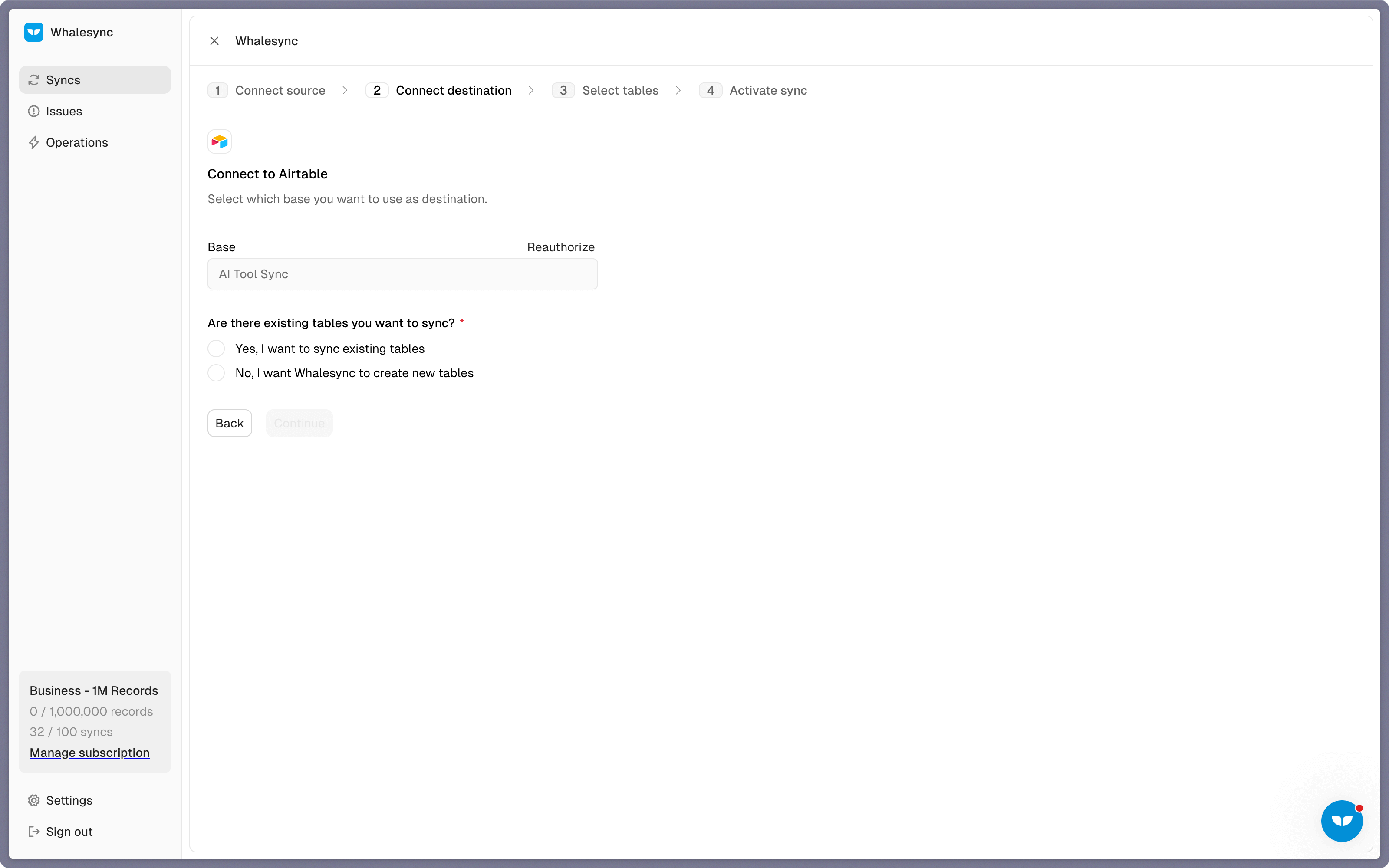Click the Connect to Airtable heading
The height and width of the screenshot is (868, 1389).
click(267, 174)
